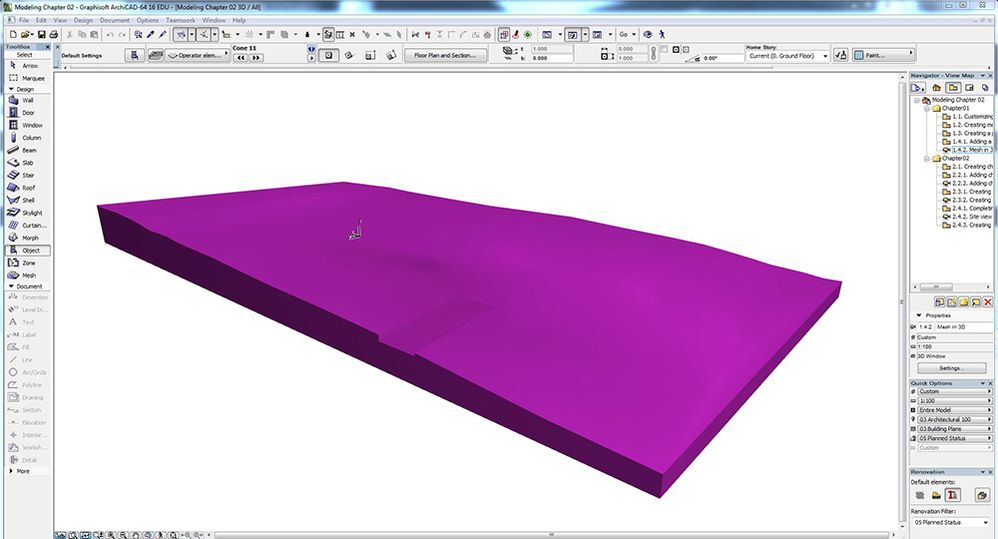Click the New document icon
This screenshot has height=539, width=998.
(13, 34)
